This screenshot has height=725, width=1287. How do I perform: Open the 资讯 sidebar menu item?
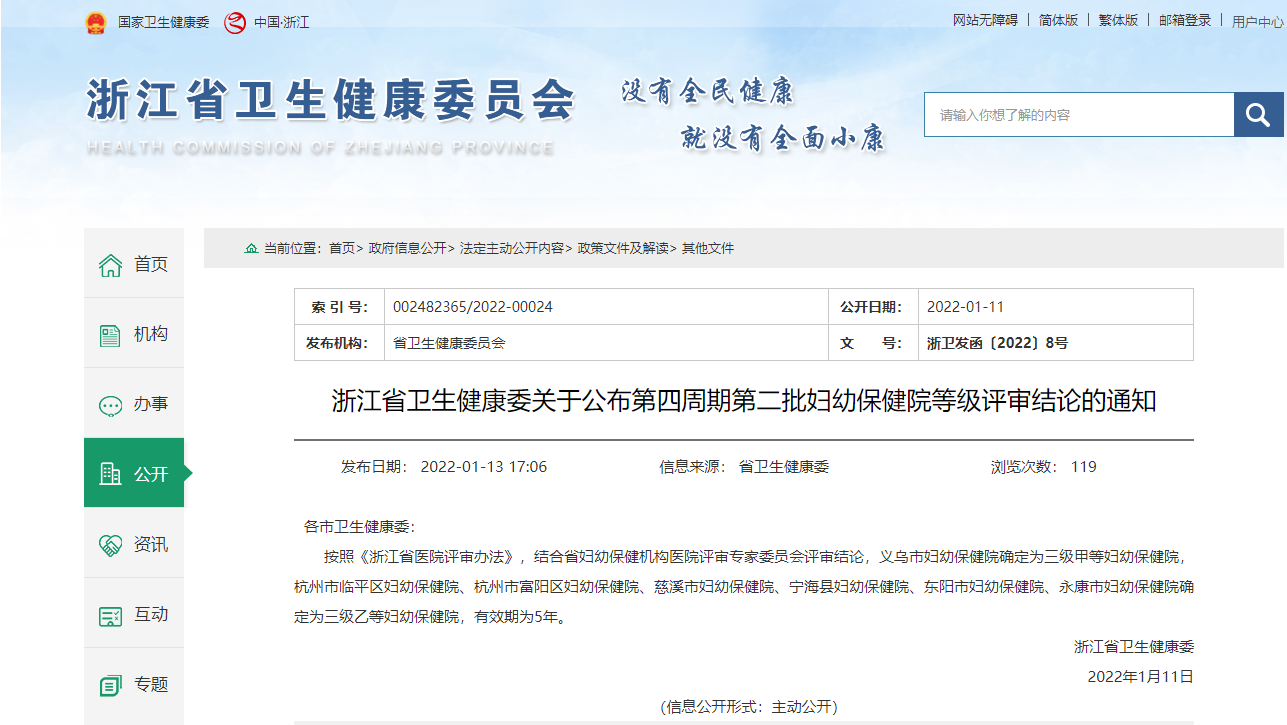(134, 543)
